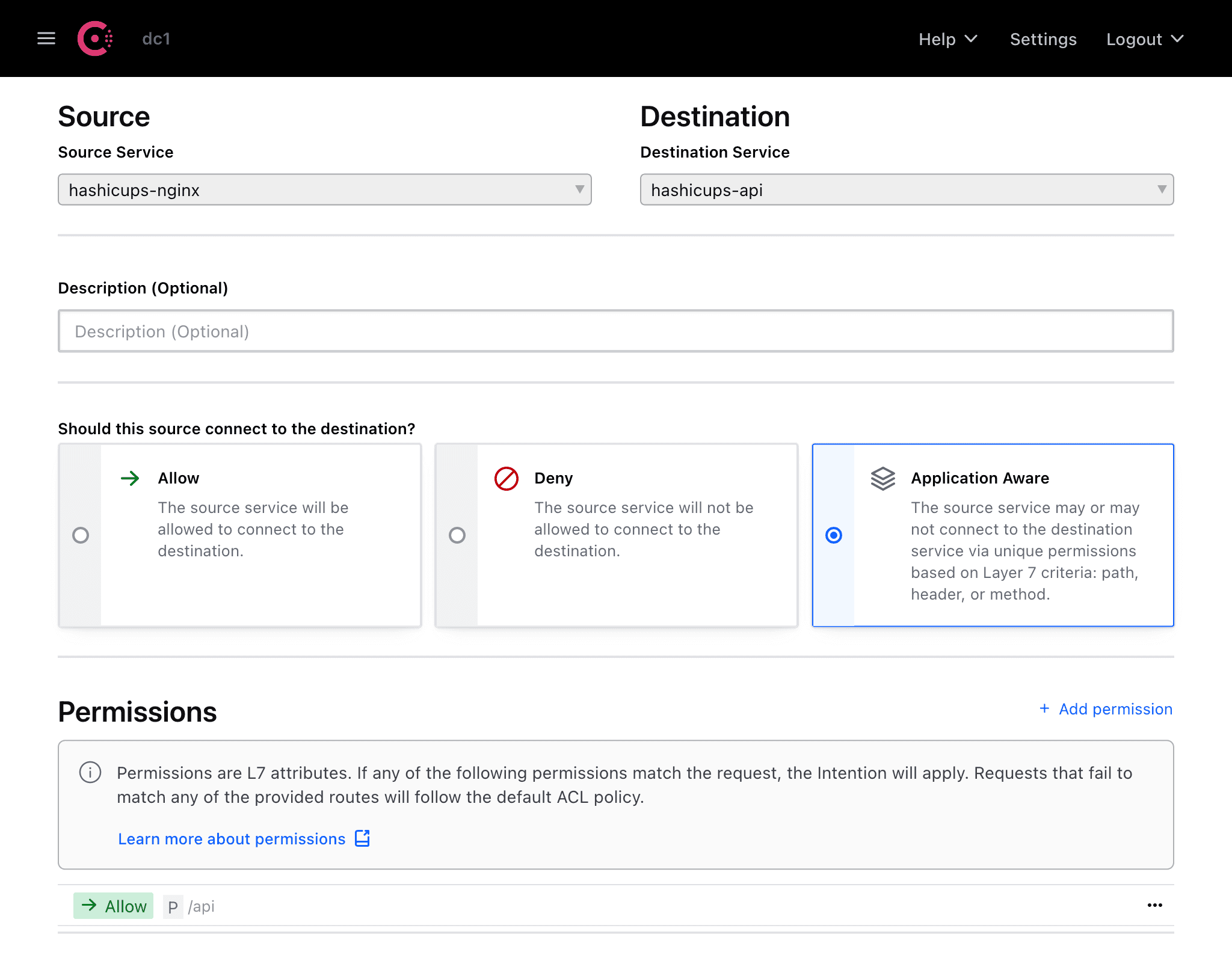Select the Application Aware radio button

click(x=834, y=535)
